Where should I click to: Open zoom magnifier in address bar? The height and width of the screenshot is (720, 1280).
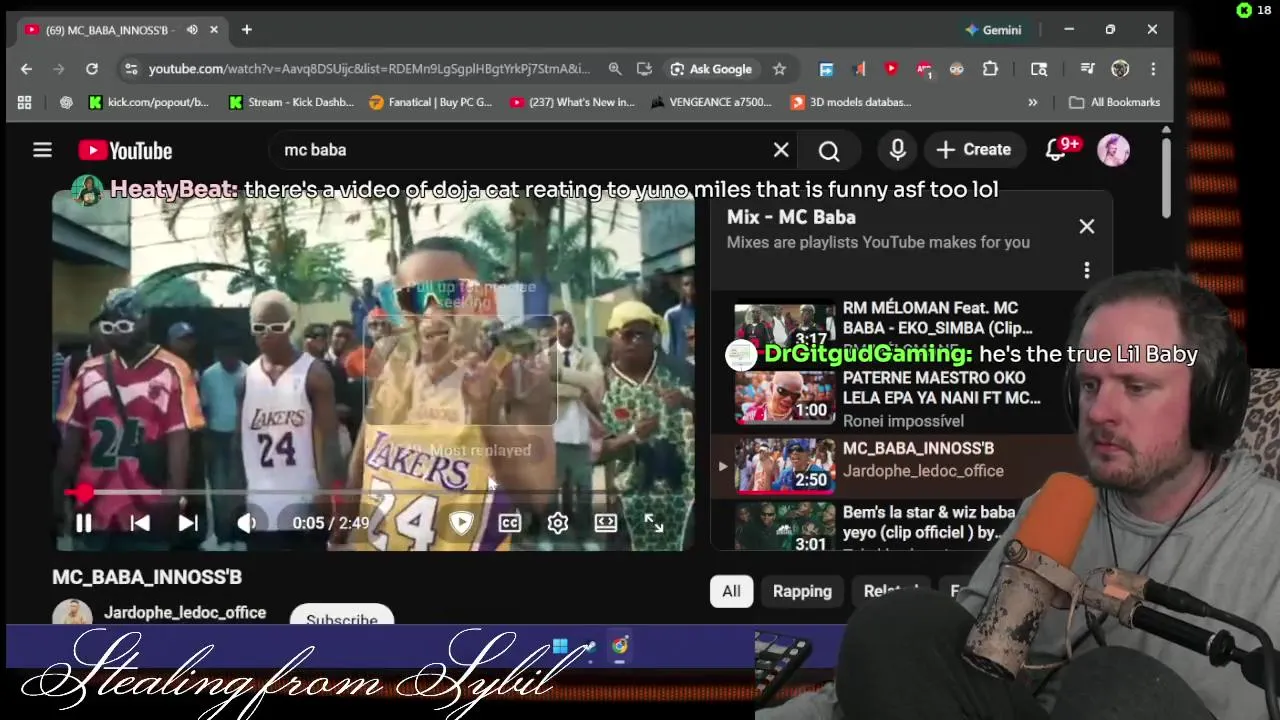click(615, 69)
